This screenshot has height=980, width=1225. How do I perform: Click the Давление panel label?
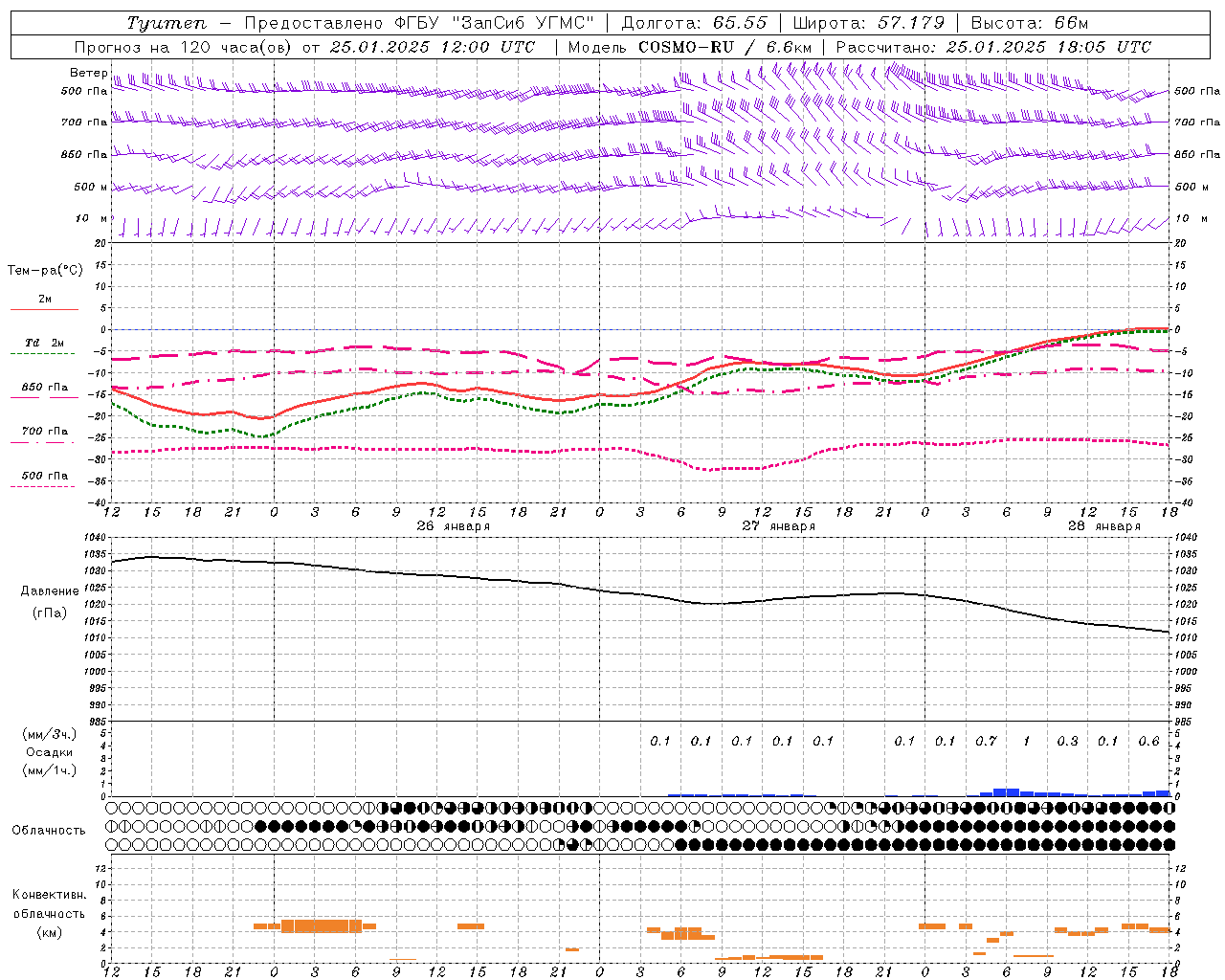tap(50, 591)
